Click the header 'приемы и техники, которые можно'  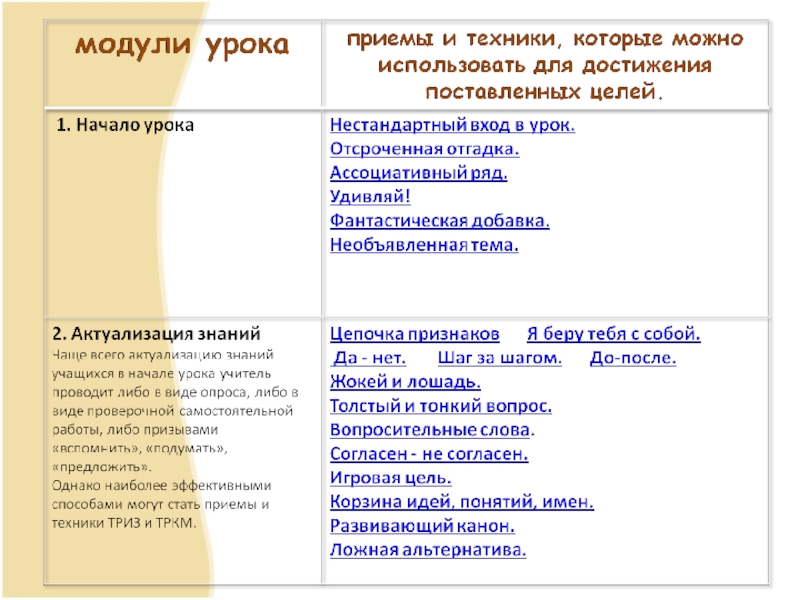(545, 39)
